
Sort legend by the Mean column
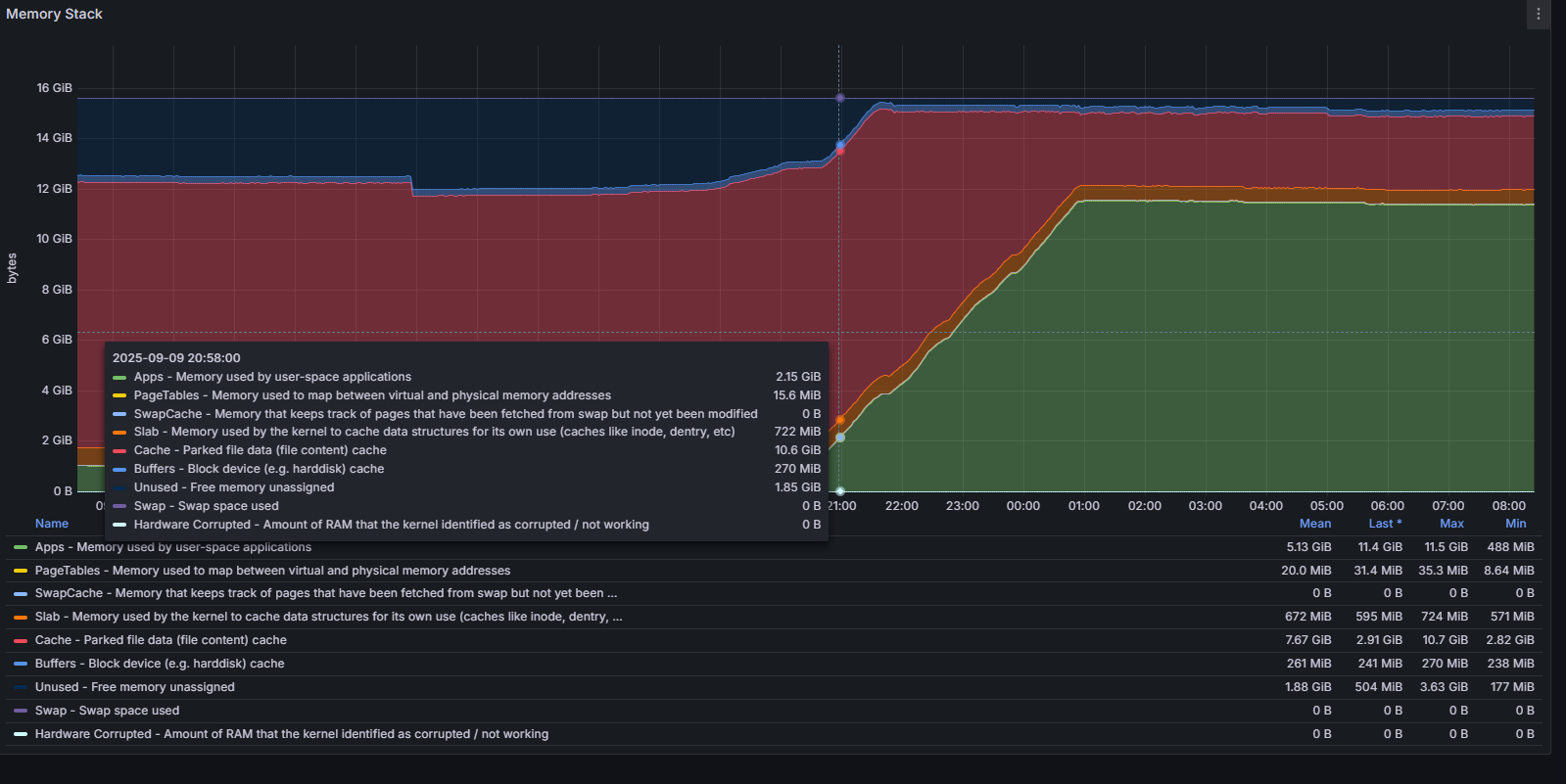1315,524
